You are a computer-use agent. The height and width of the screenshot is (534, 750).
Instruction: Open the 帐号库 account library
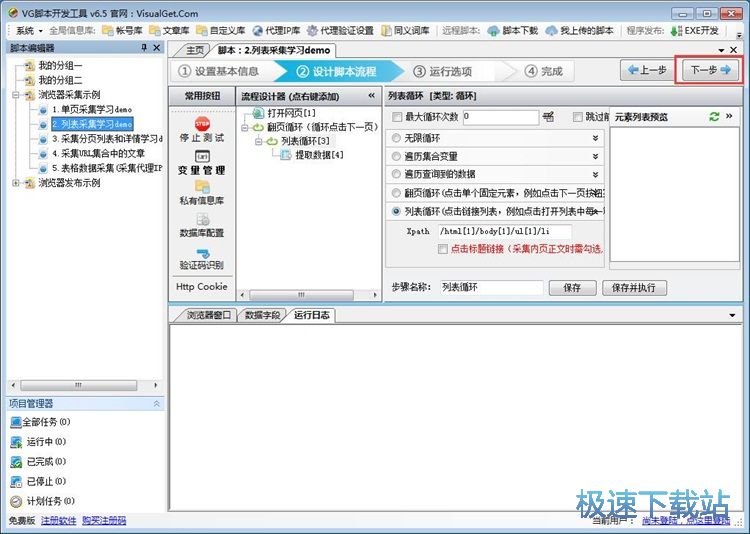122,31
